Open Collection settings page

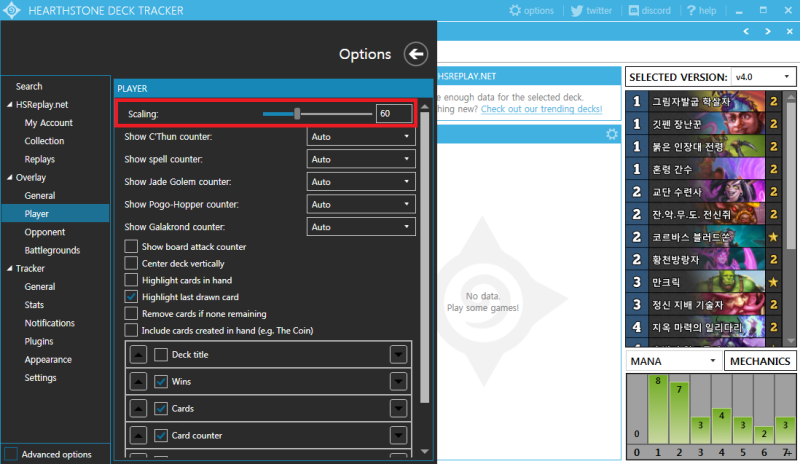click(x=44, y=141)
